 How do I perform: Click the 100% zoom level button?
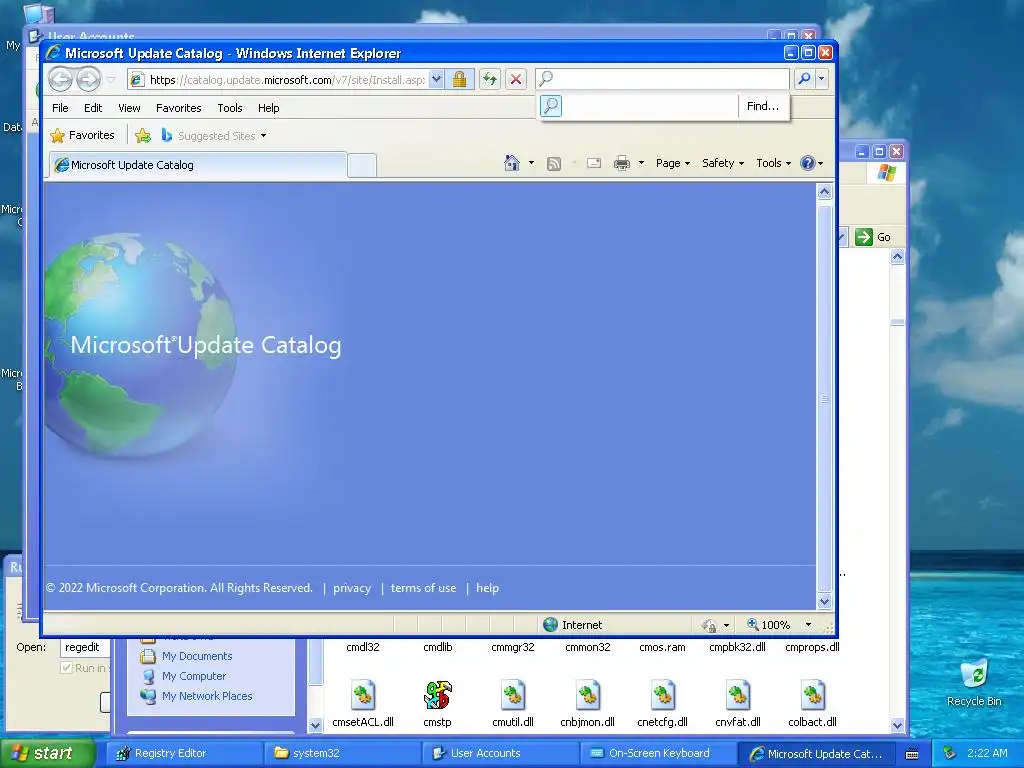[x=769, y=625]
